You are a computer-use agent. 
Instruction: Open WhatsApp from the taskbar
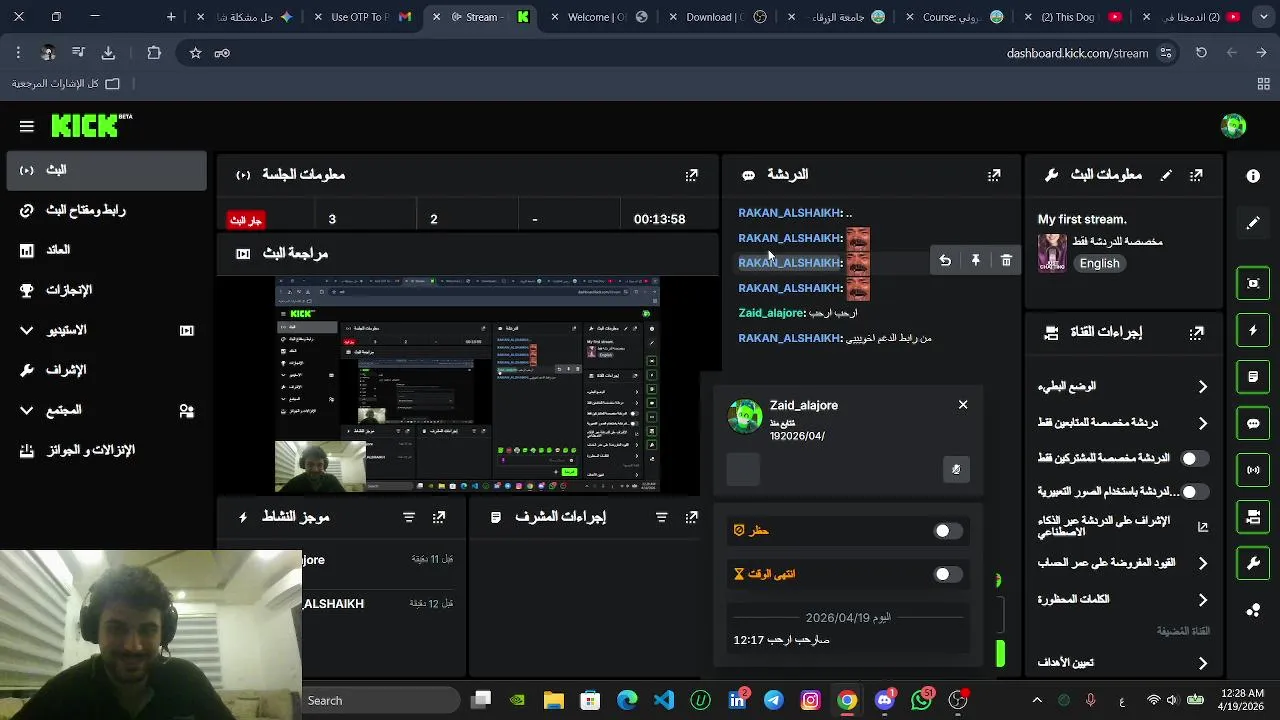921,700
